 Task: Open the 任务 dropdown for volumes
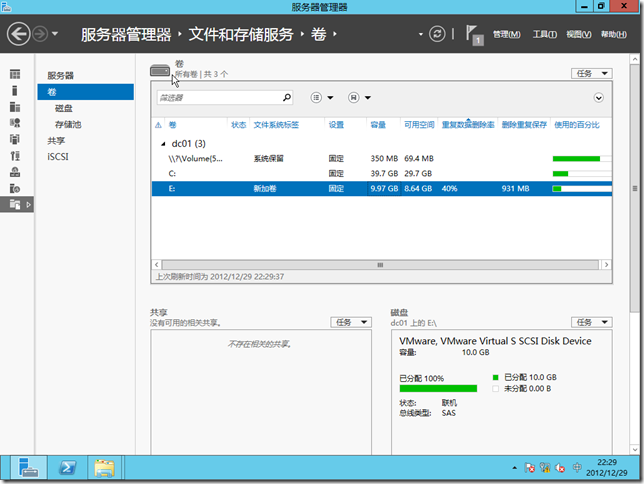591,74
